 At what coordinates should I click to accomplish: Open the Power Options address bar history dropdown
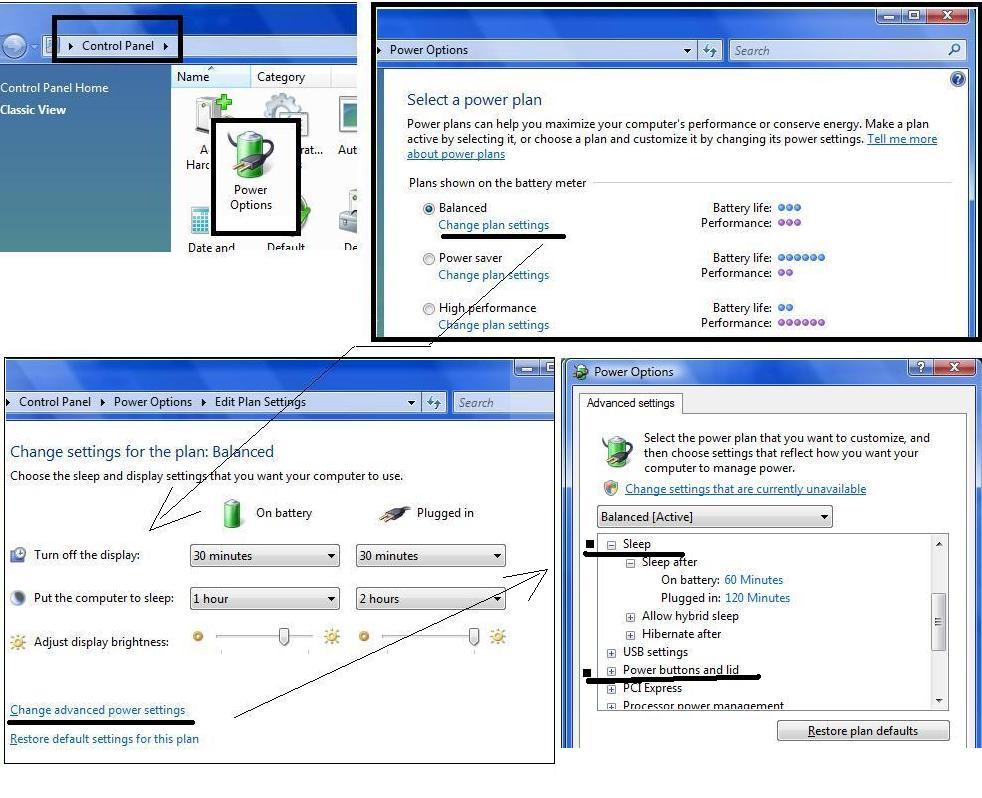687,50
